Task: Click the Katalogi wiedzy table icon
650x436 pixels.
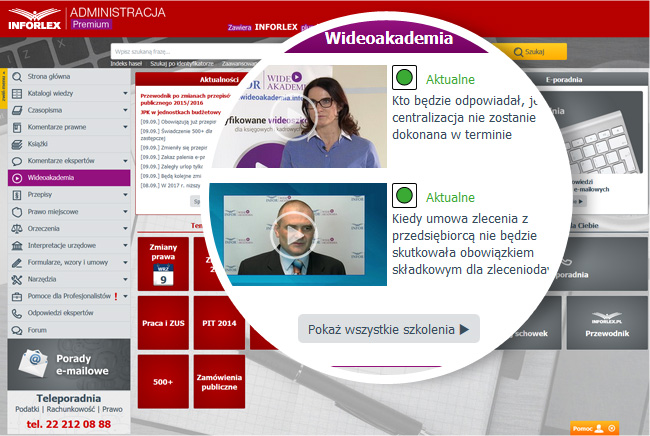Action: [17, 94]
